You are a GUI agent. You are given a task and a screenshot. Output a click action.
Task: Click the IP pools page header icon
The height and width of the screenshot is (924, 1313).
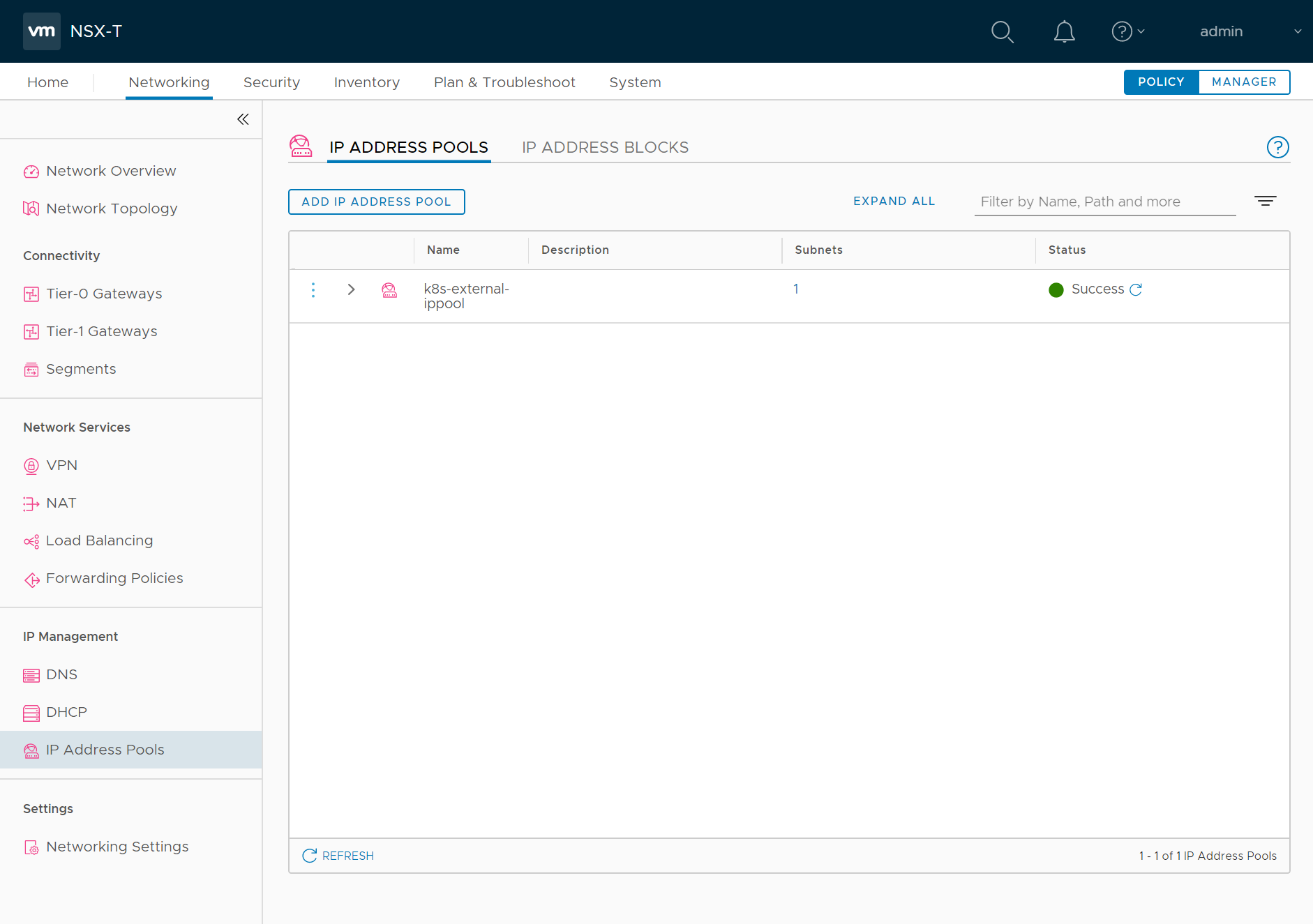[x=301, y=146]
